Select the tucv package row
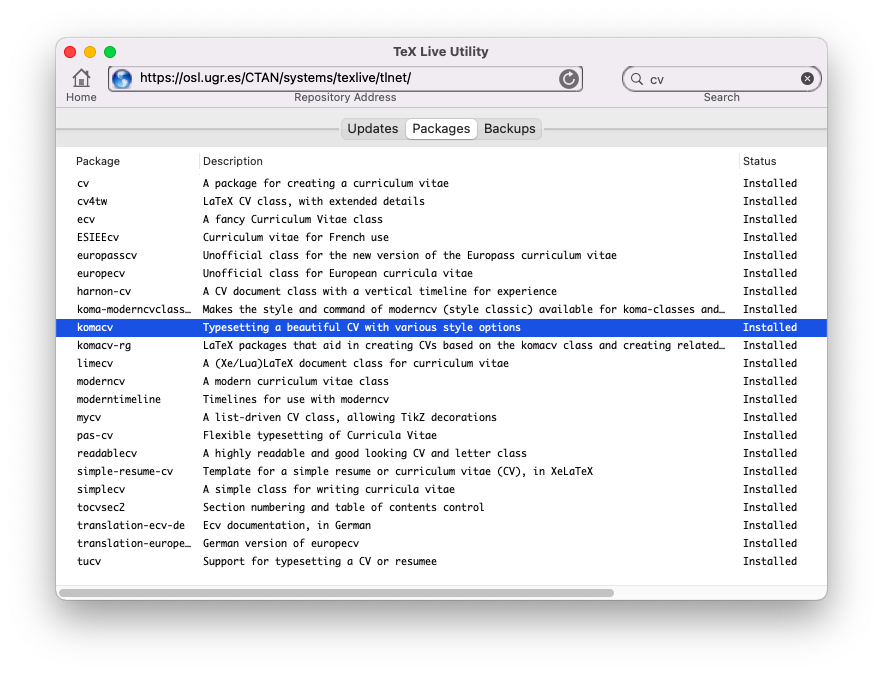883x674 pixels. tap(442, 562)
